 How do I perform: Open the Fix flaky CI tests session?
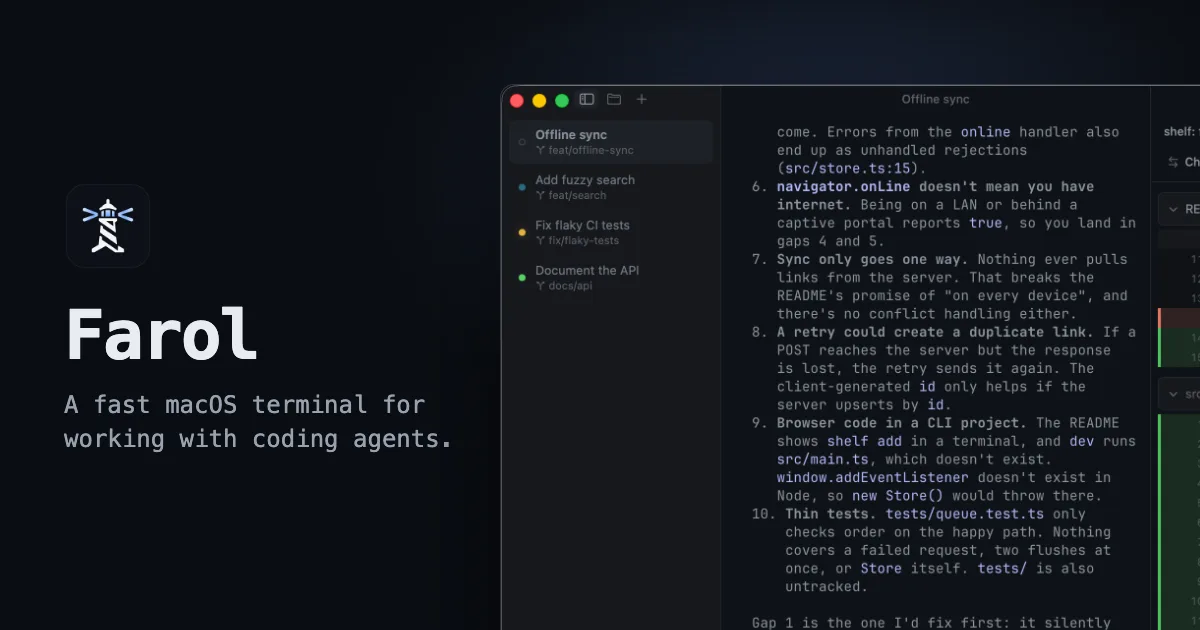[611, 232]
